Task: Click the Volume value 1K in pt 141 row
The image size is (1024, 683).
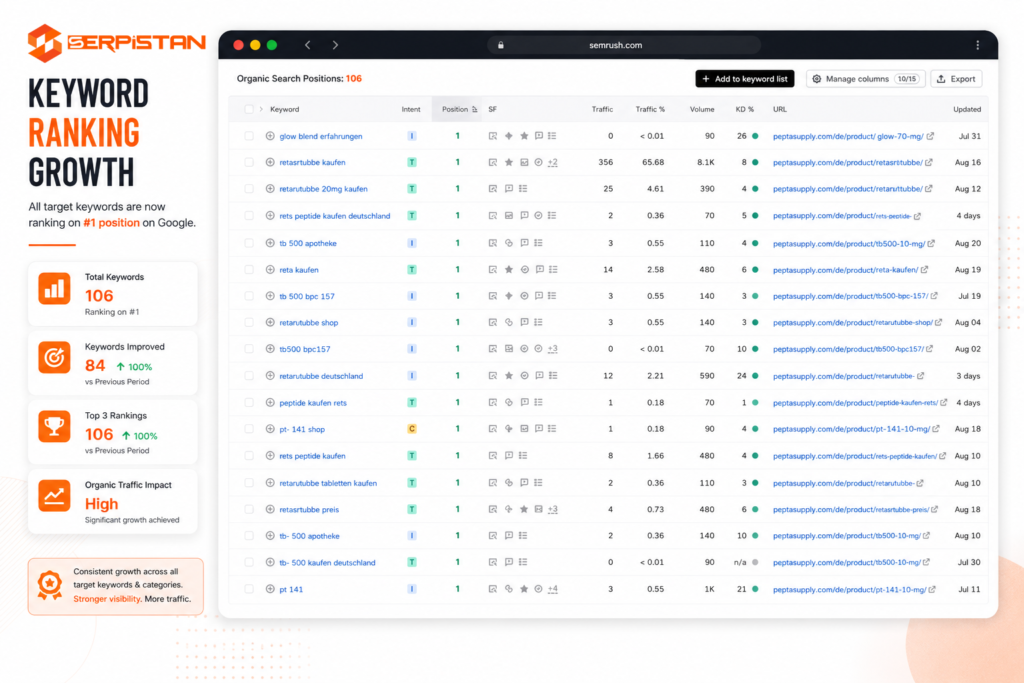Action: coord(709,589)
